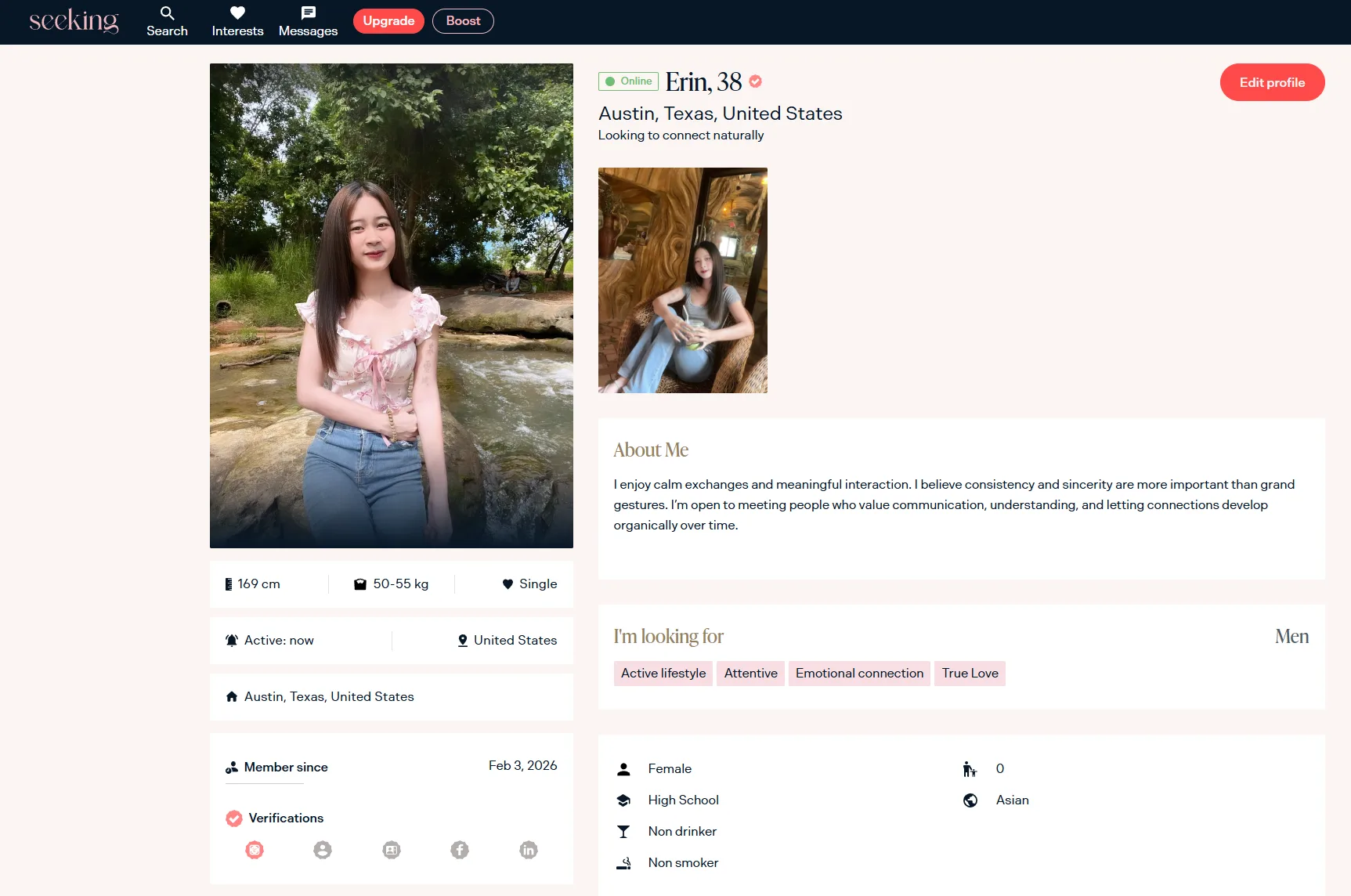Click the Online status badge
Screen dimensions: 1351x896
pyautogui.click(x=628, y=81)
